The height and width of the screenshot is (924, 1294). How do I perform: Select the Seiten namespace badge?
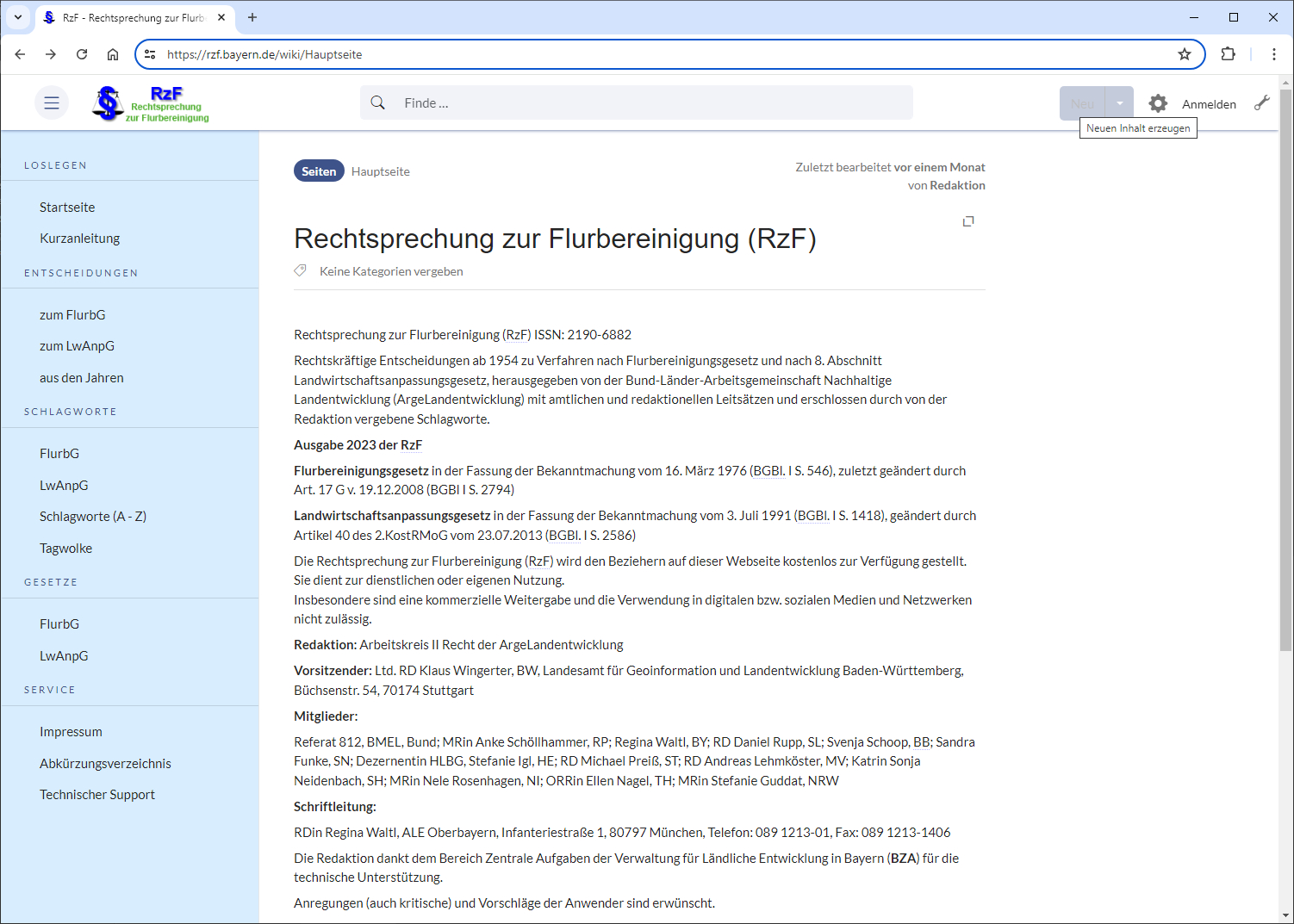point(319,171)
